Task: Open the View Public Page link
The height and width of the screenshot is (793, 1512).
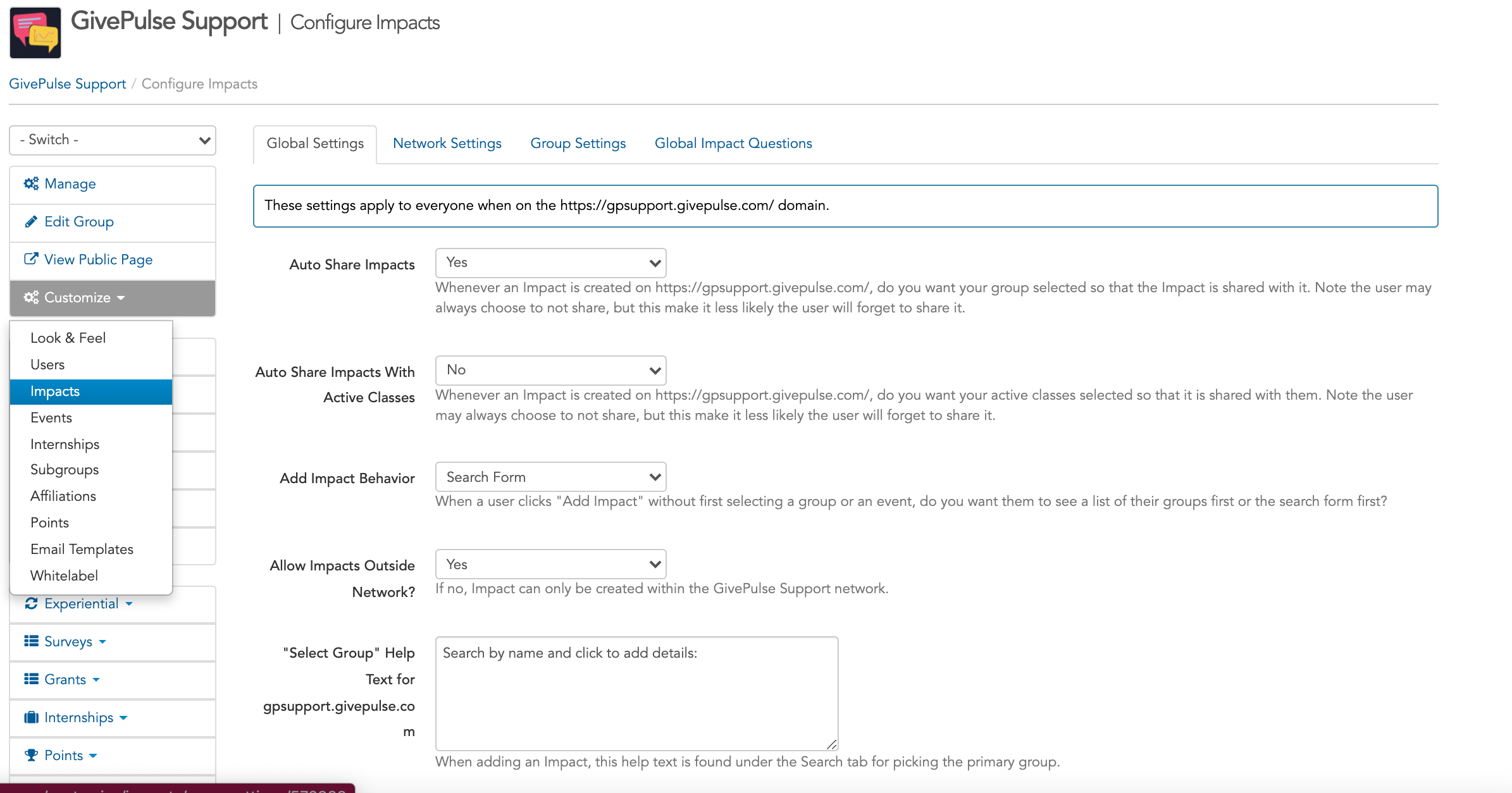Action: (x=113, y=260)
